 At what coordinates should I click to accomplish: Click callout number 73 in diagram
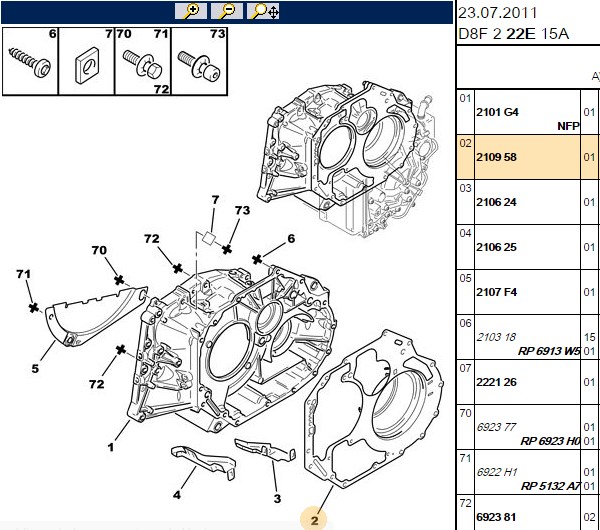pos(243,210)
